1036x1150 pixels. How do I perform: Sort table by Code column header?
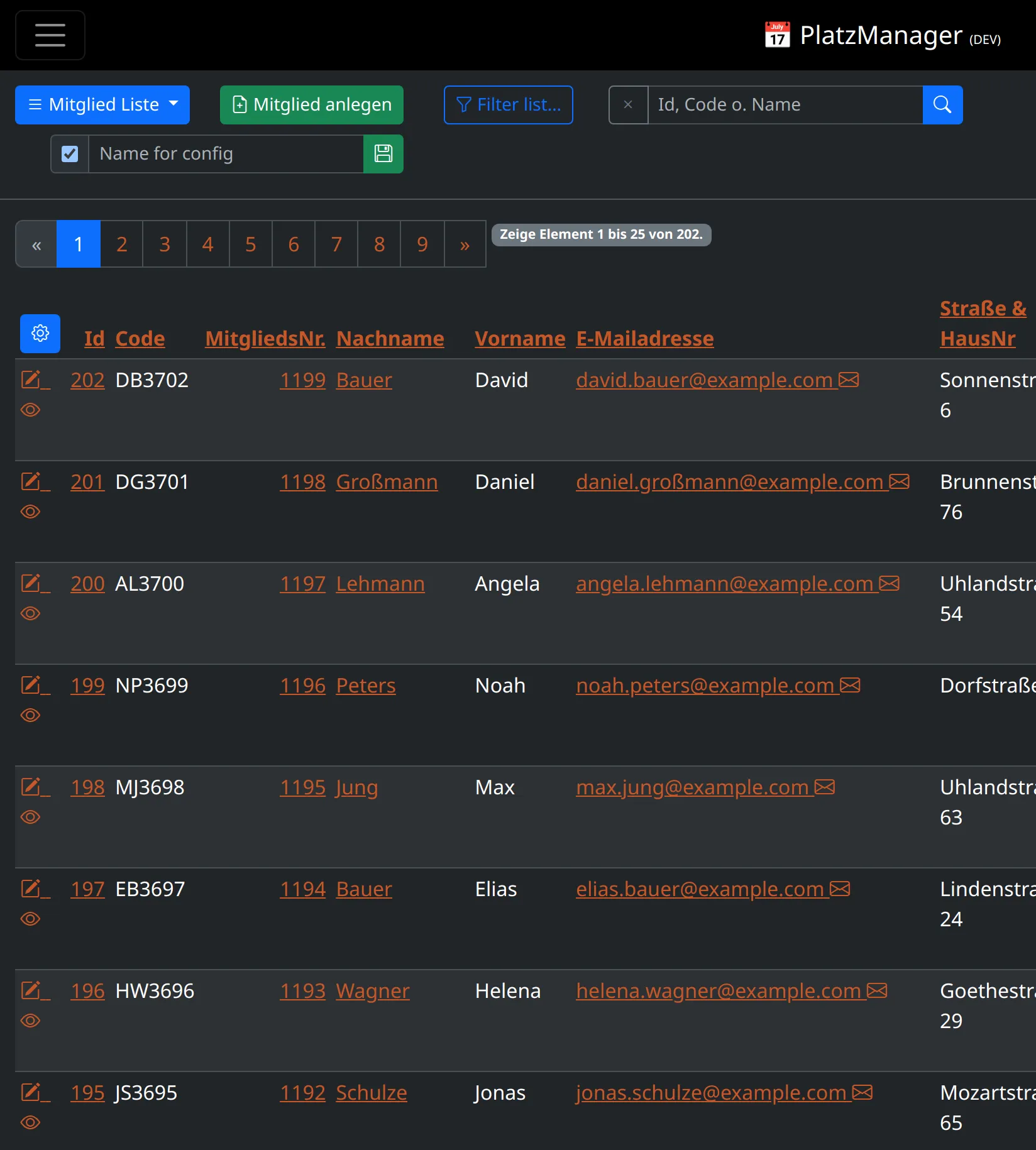click(x=140, y=339)
